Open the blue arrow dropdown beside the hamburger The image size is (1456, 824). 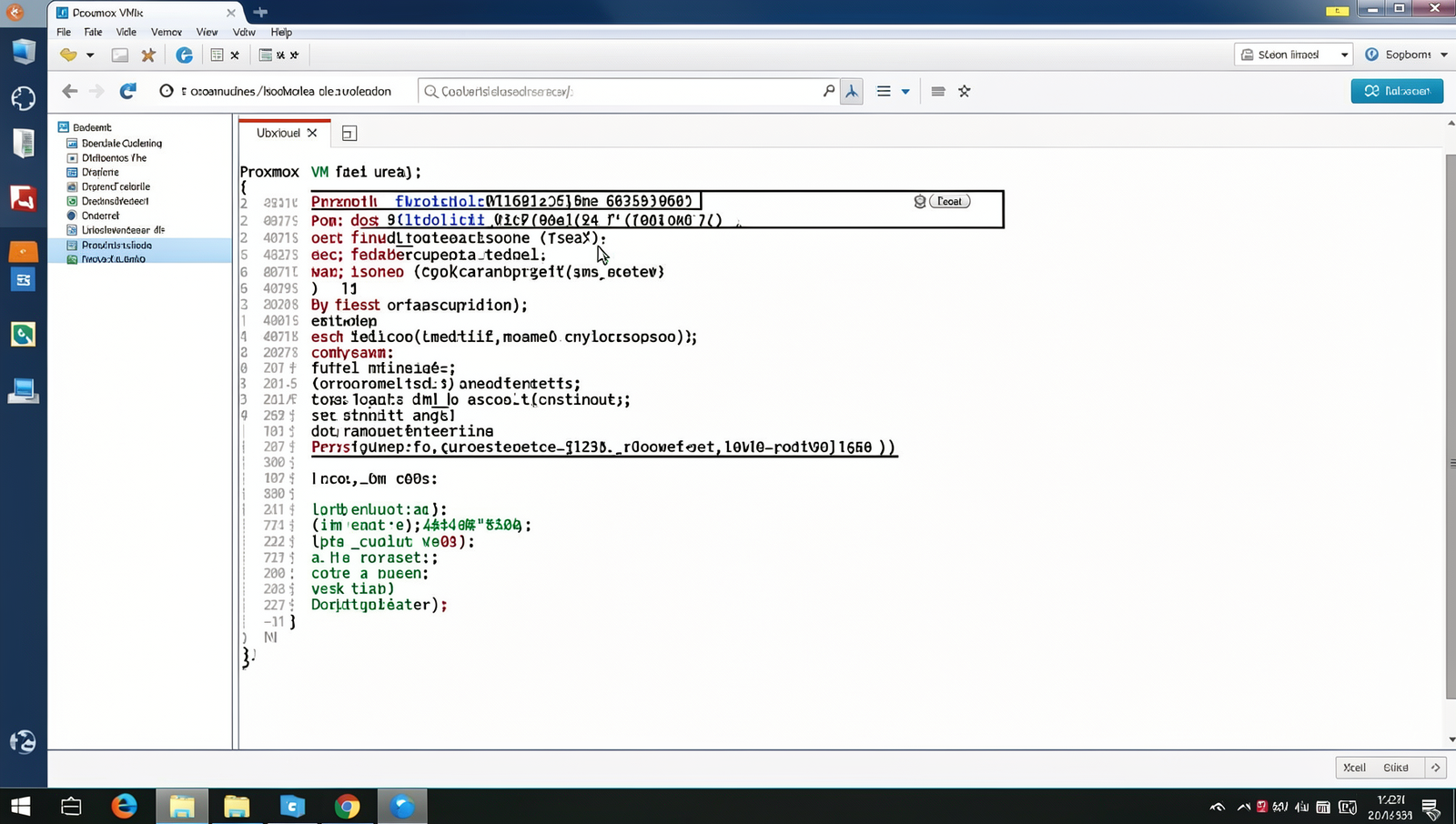(905, 92)
